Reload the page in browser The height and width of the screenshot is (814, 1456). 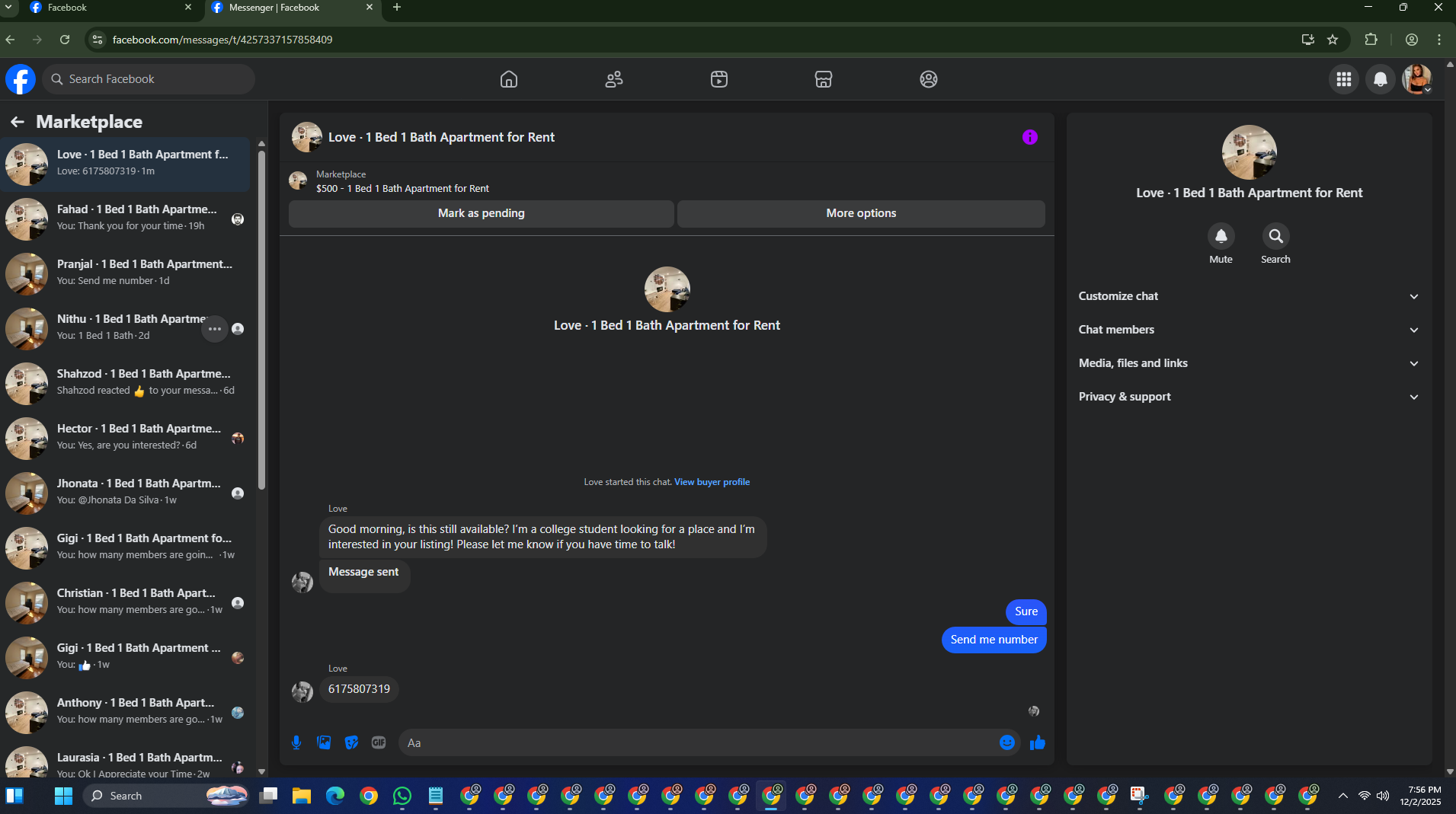coord(65,40)
